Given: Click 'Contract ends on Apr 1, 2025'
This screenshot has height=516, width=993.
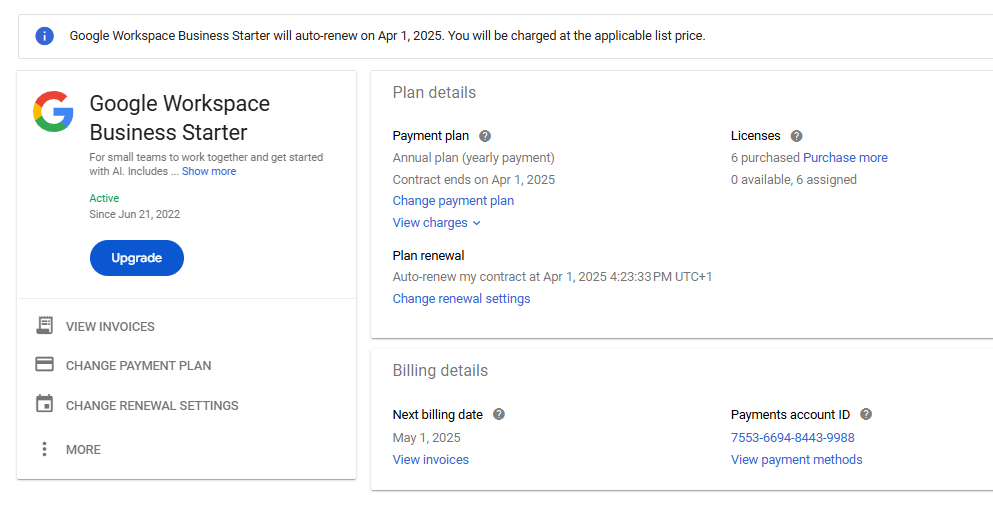Looking at the screenshot, I should point(474,180).
